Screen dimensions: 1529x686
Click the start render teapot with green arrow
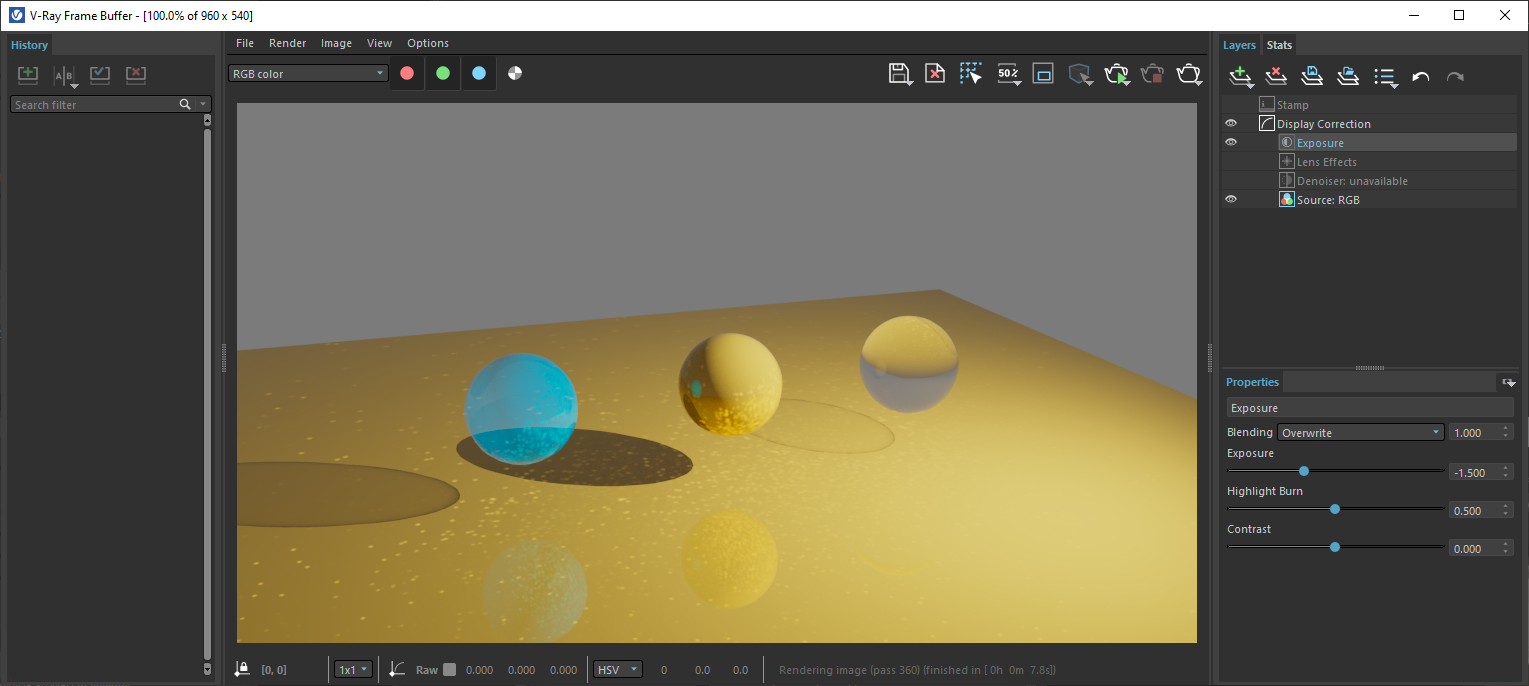tap(1116, 74)
